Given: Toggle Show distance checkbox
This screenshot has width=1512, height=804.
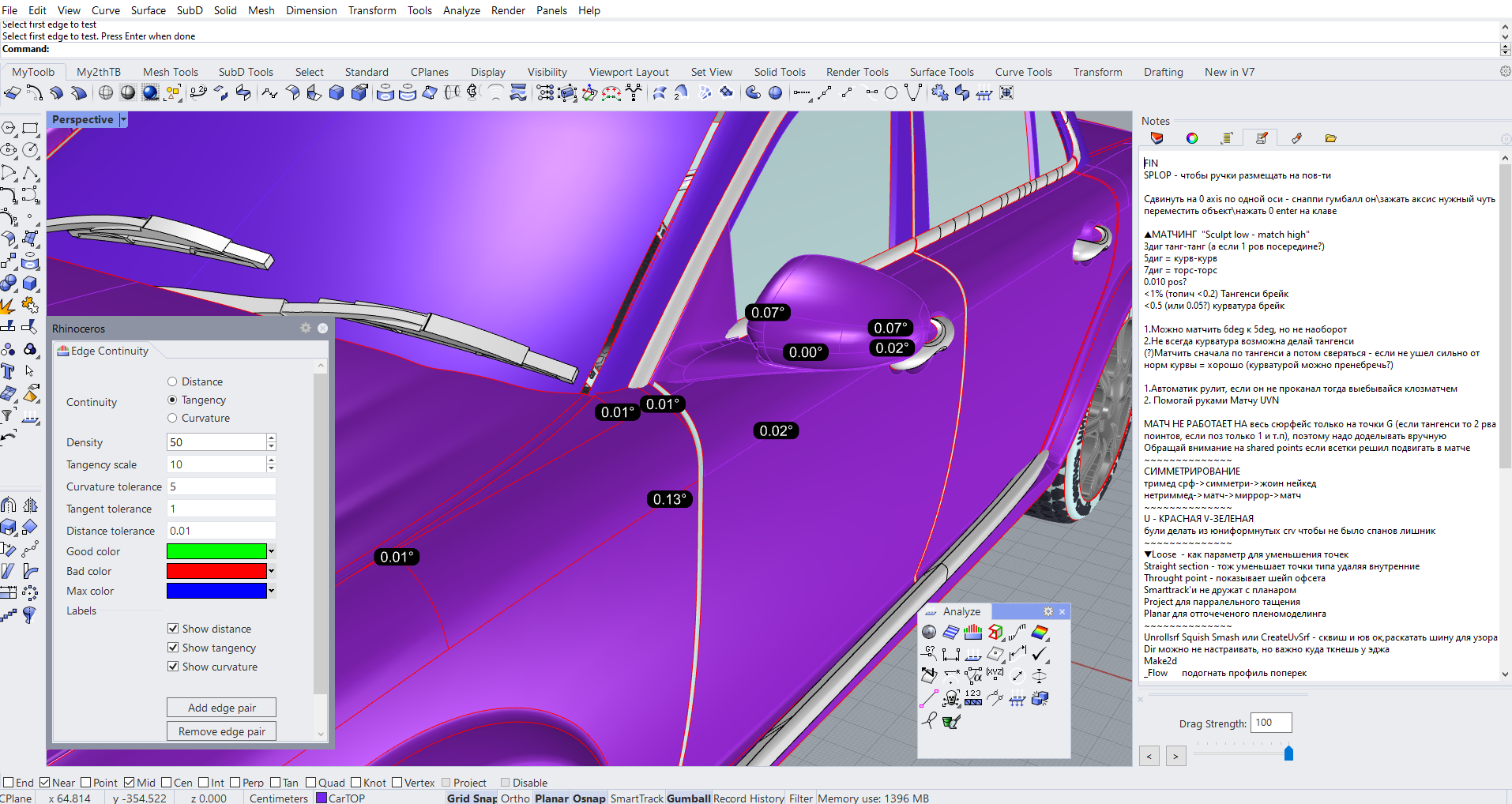Looking at the screenshot, I should [173, 629].
